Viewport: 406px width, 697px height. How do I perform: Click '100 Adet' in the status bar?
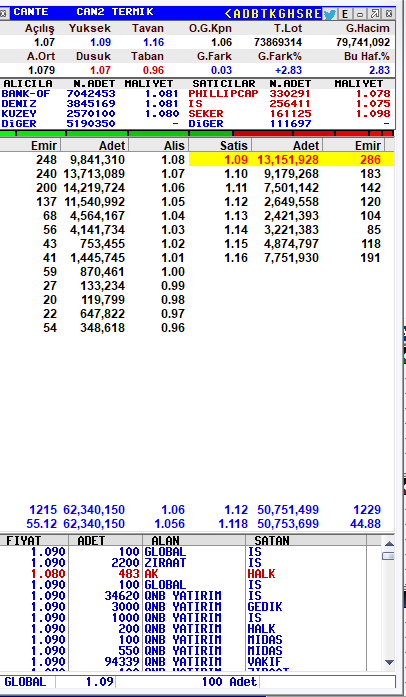229,682
